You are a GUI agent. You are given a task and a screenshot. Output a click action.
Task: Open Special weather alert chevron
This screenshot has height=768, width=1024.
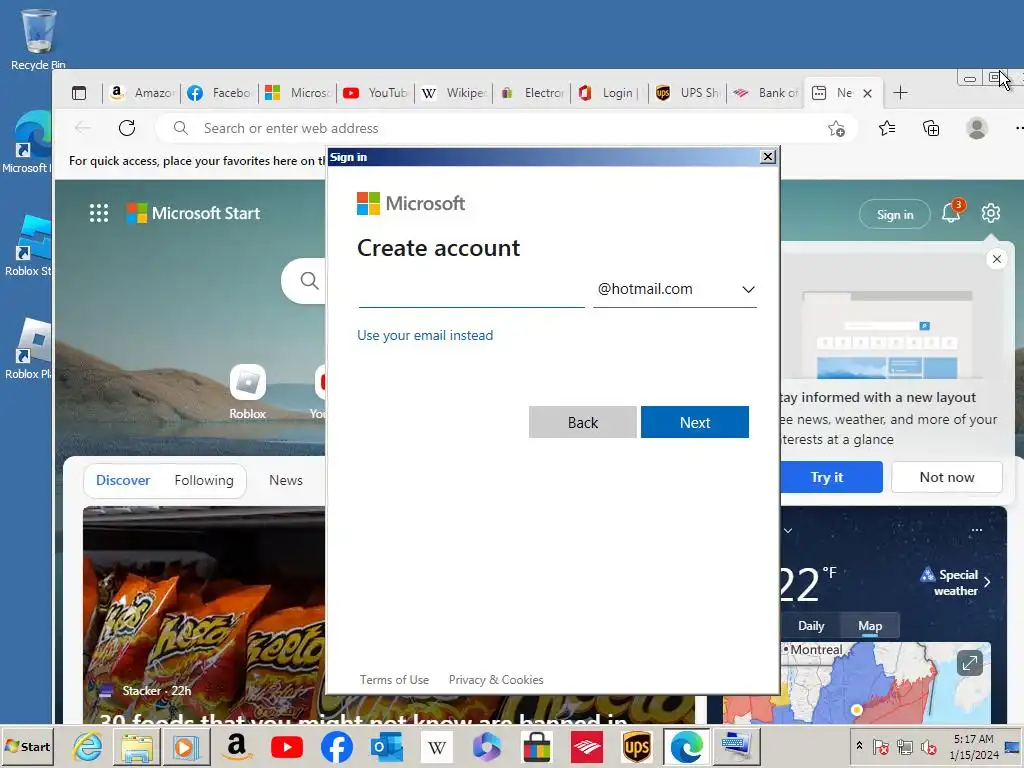coord(987,582)
